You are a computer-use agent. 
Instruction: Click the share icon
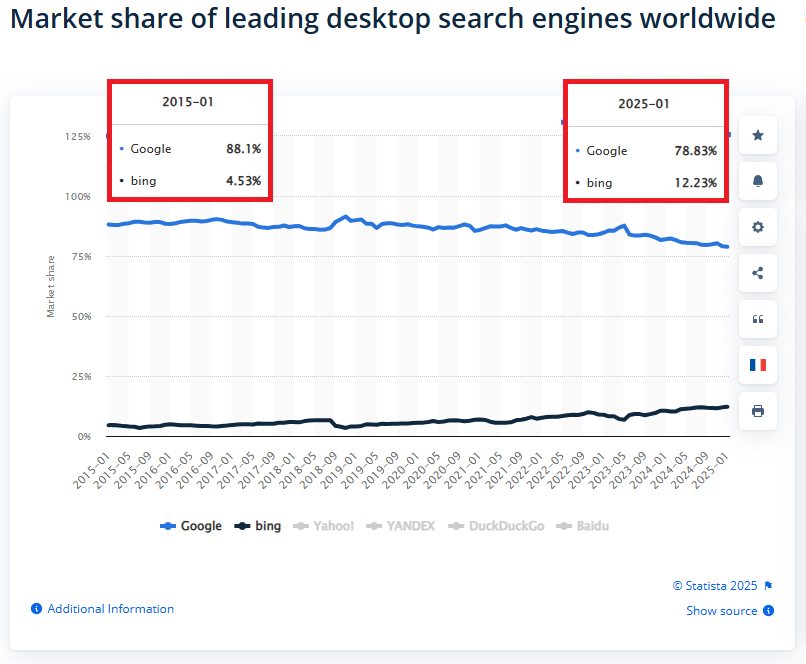[758, 273]
